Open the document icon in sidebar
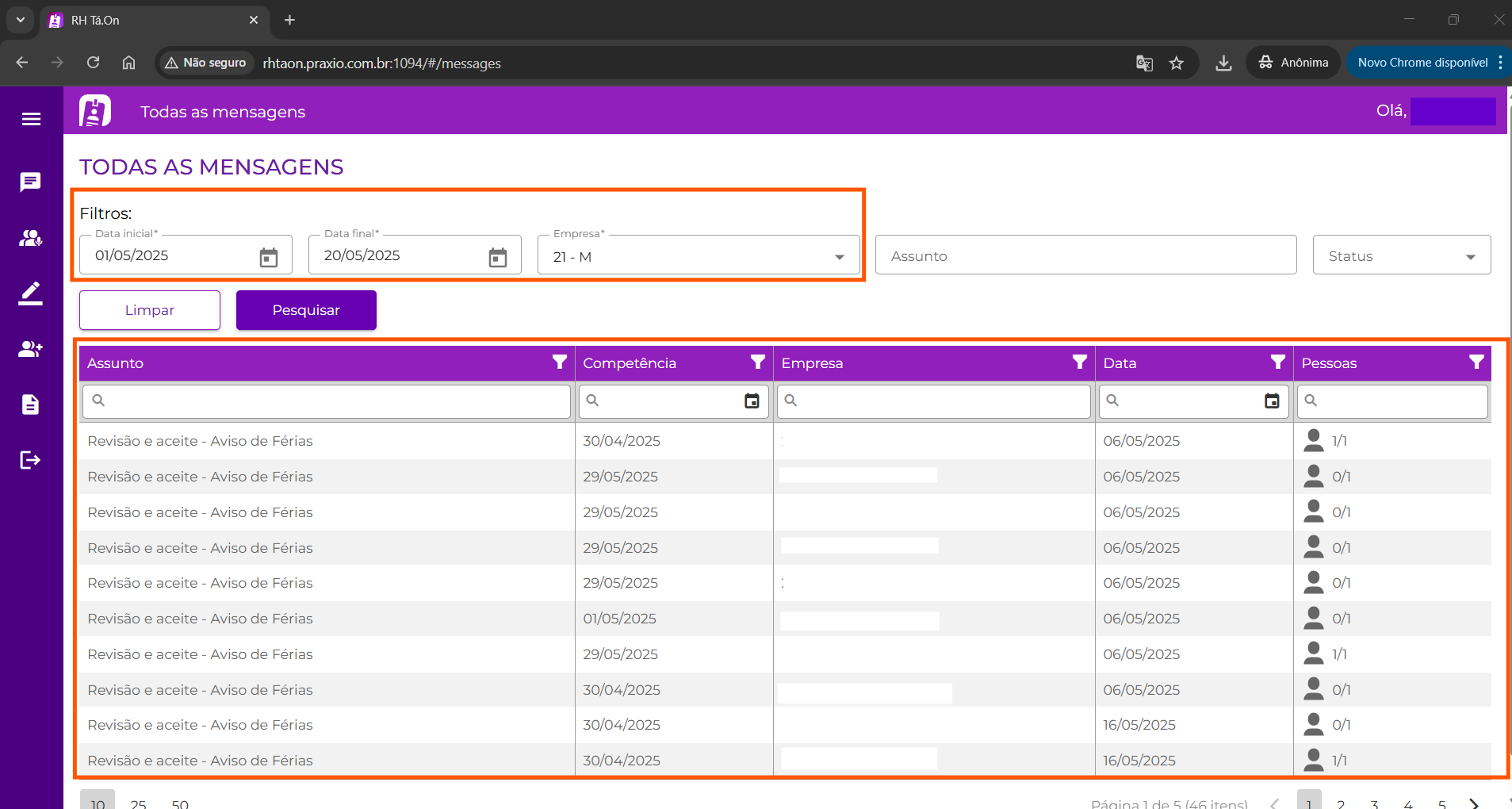Image resolution: width=1512 pixels, height=809 pixels. pyautogui.click(x=31, y=404)
